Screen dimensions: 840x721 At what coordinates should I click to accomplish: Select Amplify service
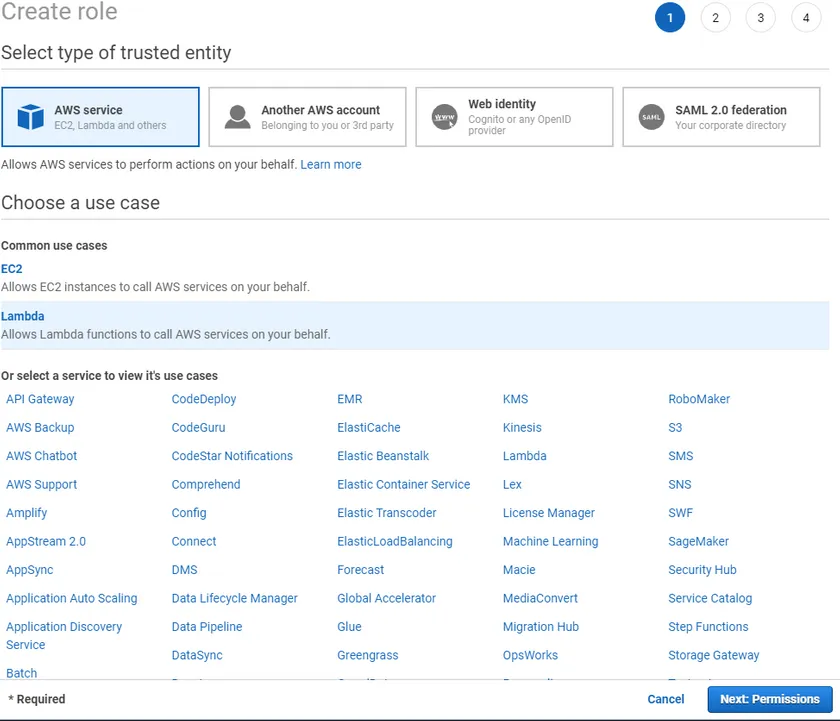pyautogui.click(x=26, y=513)
